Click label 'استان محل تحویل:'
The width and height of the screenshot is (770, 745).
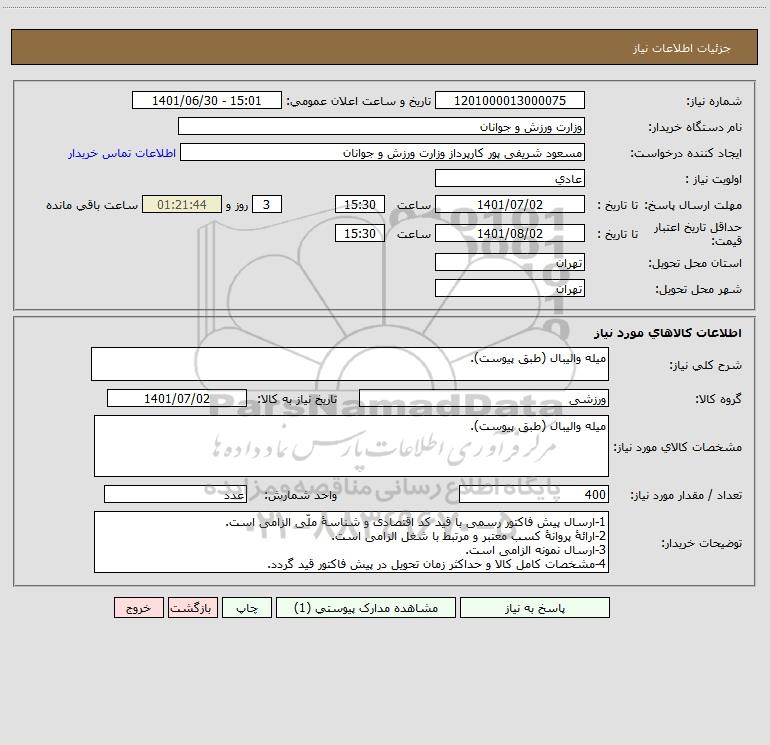pos(695,263)
